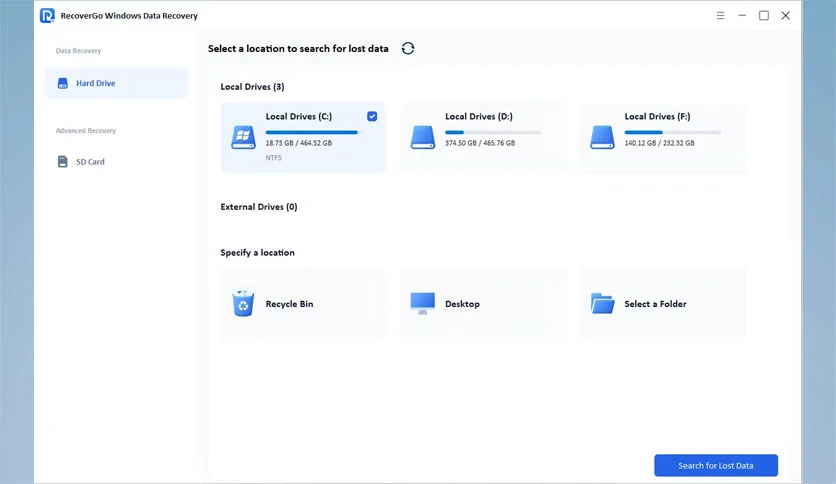Click the Advanced Recovery section label
This screenshot has height=484, width=836.
click(x=86, y=131)
